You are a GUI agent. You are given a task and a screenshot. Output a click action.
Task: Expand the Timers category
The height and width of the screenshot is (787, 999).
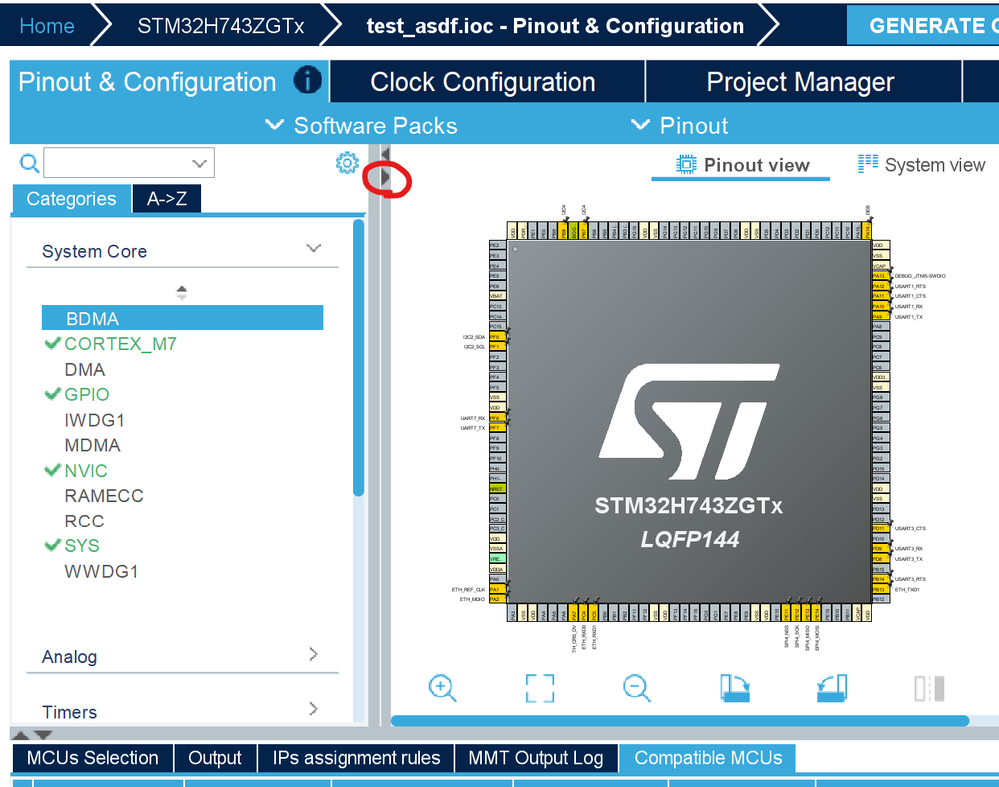pos(313,709)
